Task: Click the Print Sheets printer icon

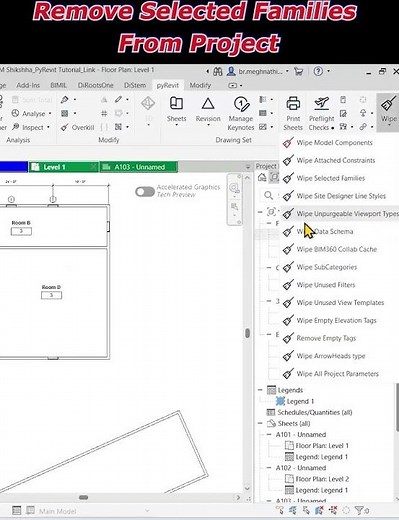Action: click(293, 104)
